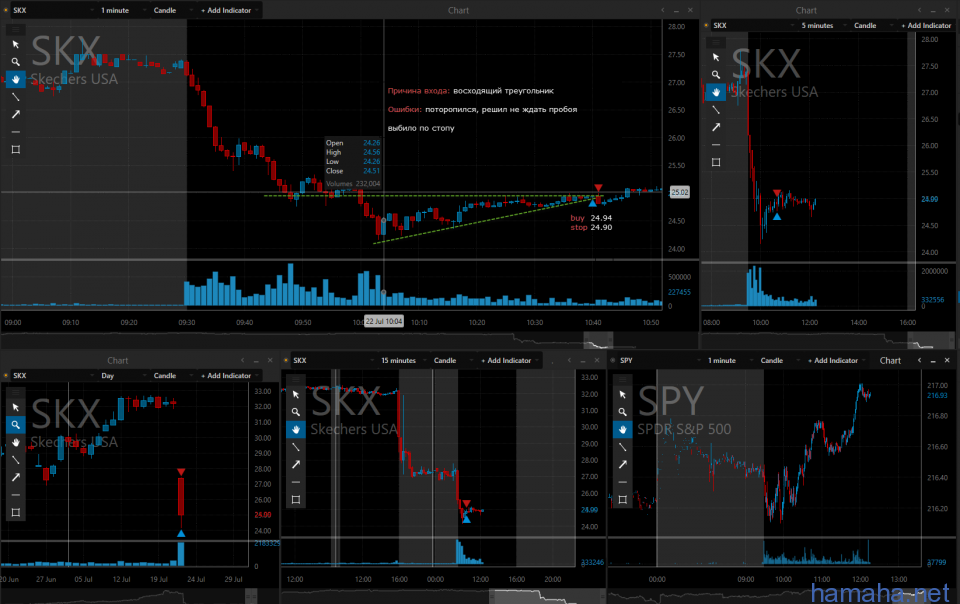The height and width of the screenshot is (604, 960).
Task: Toggle the orange link dot beside SPY symbol
Action: coord(613,360)
